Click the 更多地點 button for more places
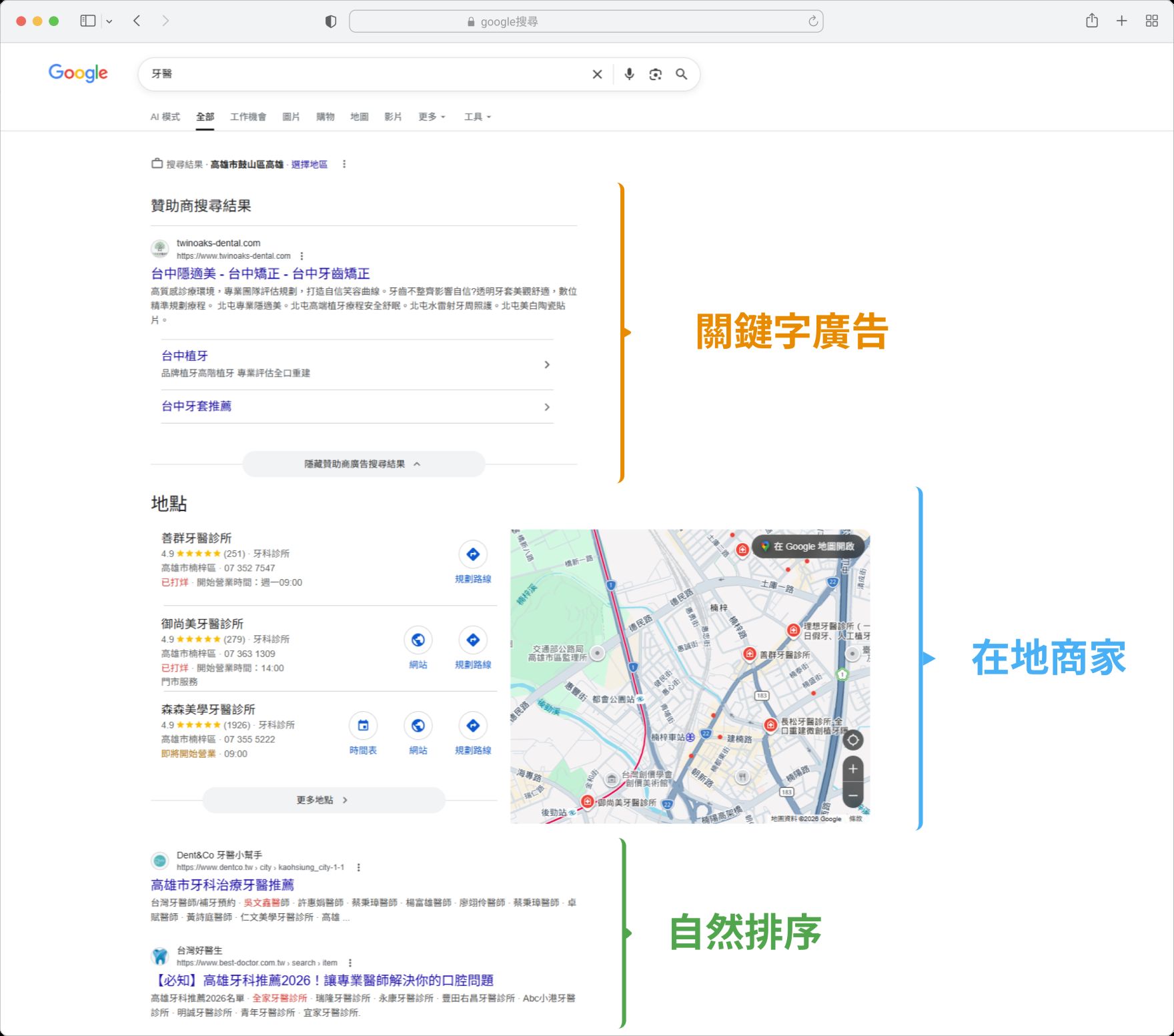 point(323,800)
